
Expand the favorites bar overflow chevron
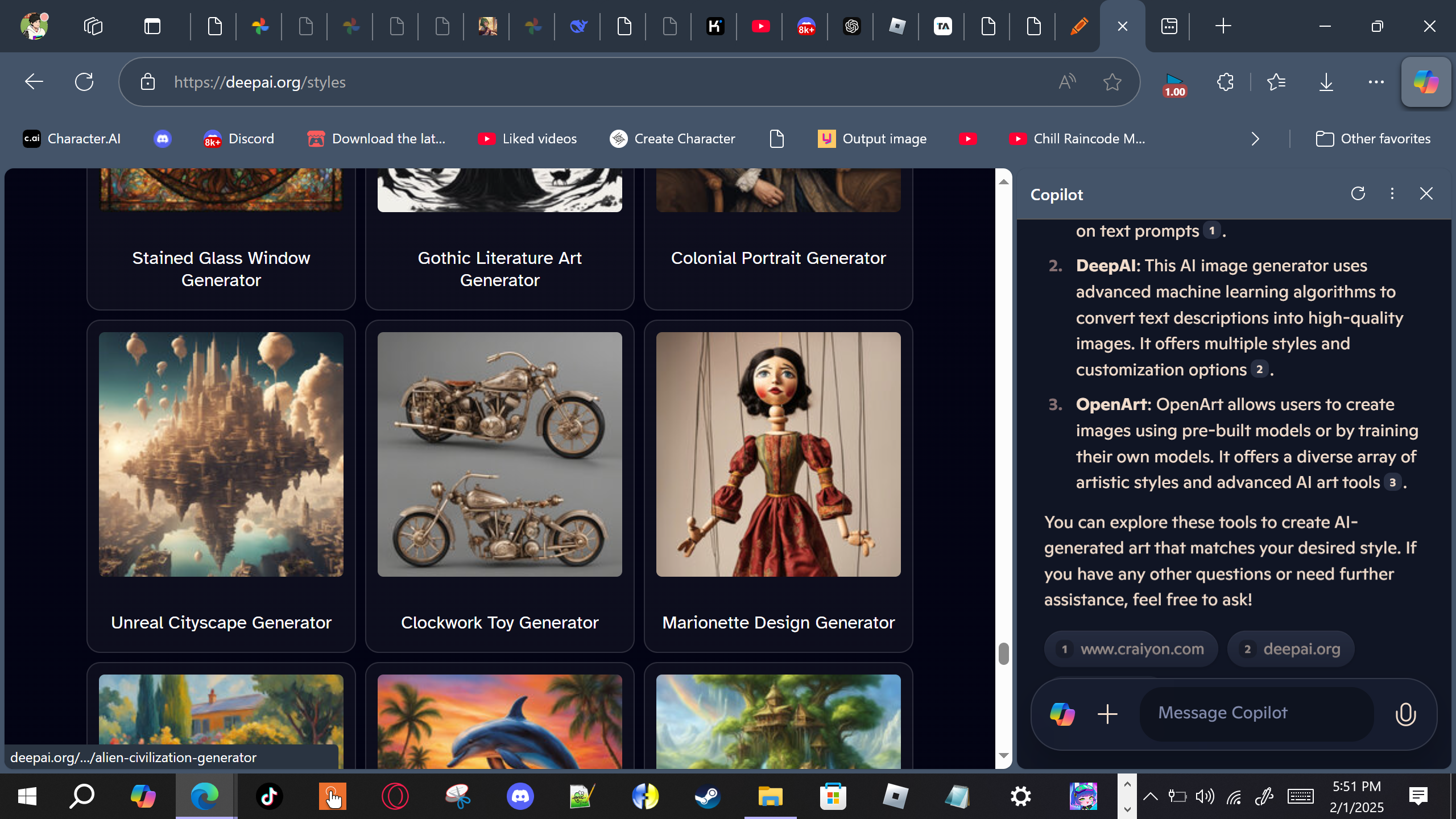(x=1255, y=139)
